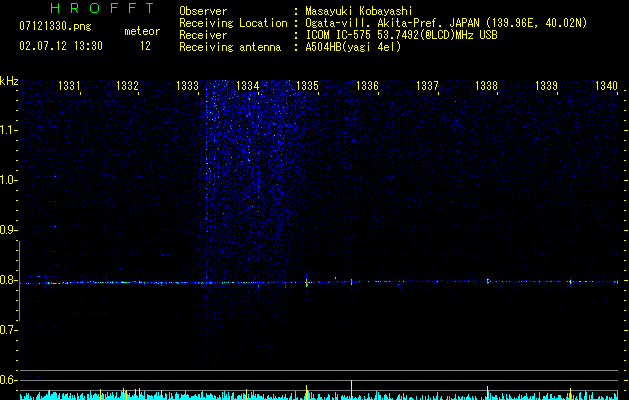Viewport: 629px width, 400px height.
Task: Click the HROFFT title text
Action: click(x=103, y=8)
